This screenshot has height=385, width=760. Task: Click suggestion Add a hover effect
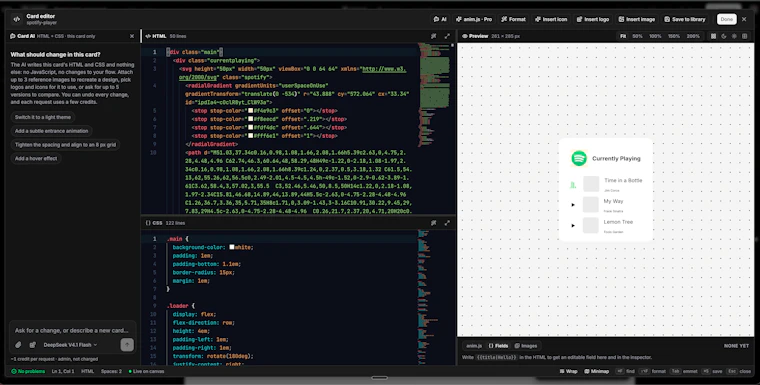click(x=36, y=159)
